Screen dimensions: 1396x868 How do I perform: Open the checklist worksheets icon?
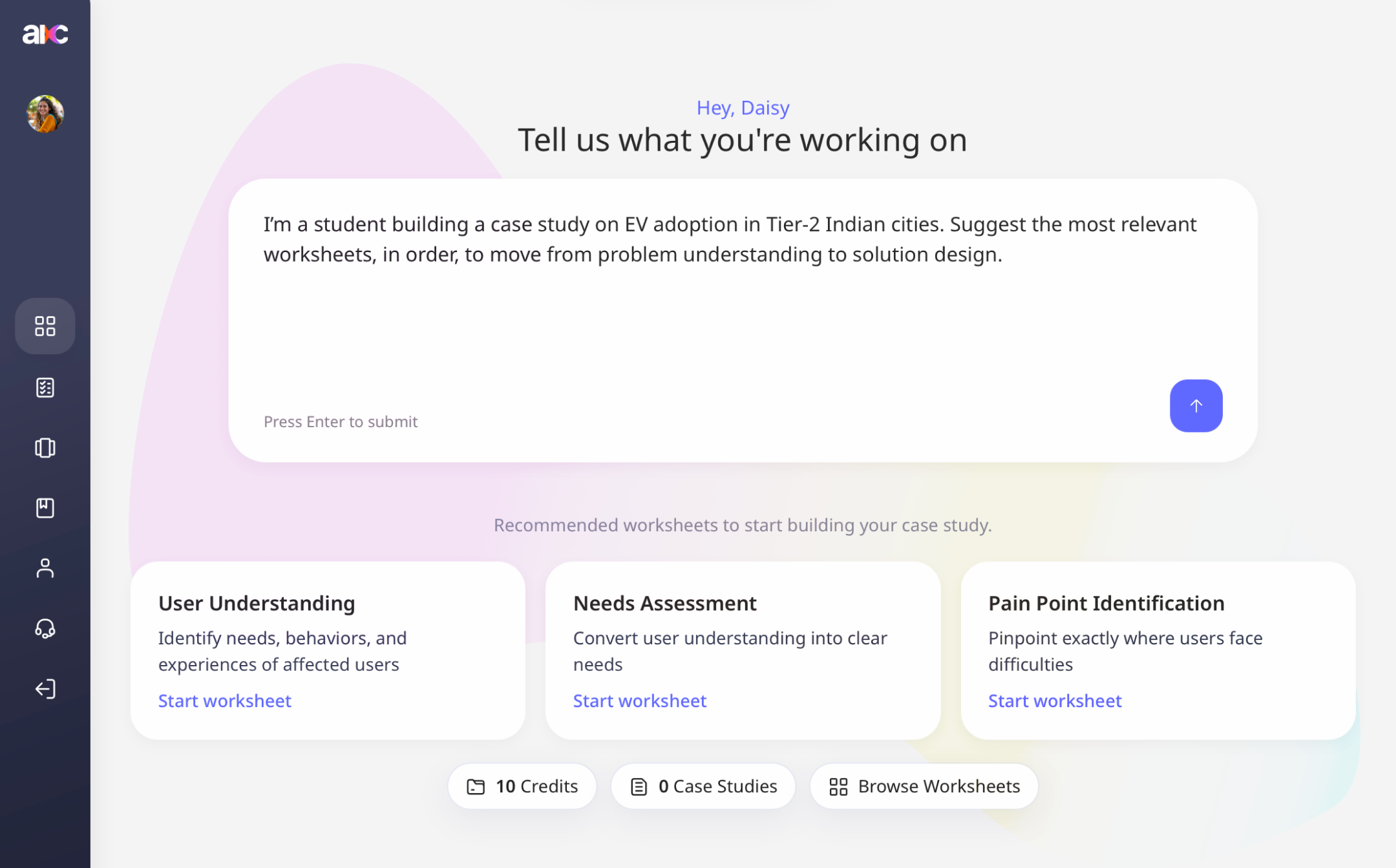(x=45, y=387)
